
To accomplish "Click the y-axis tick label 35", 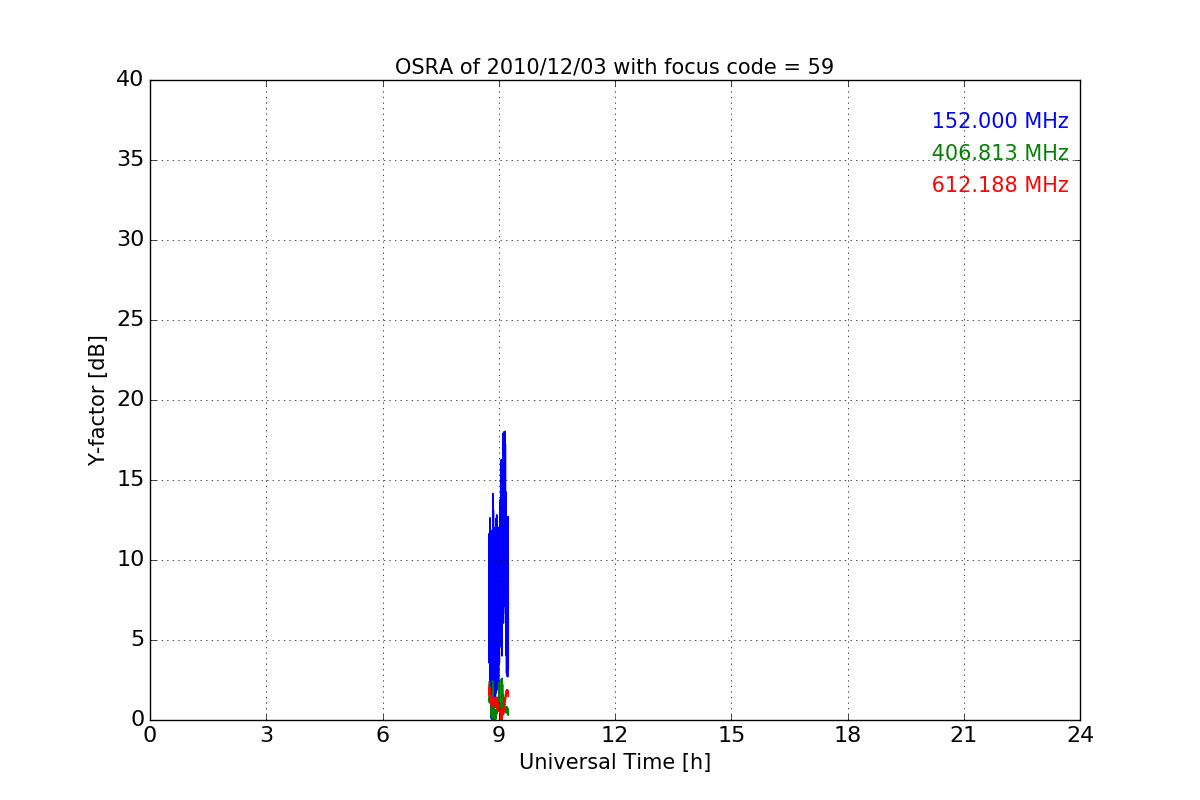I will [130, 159].
